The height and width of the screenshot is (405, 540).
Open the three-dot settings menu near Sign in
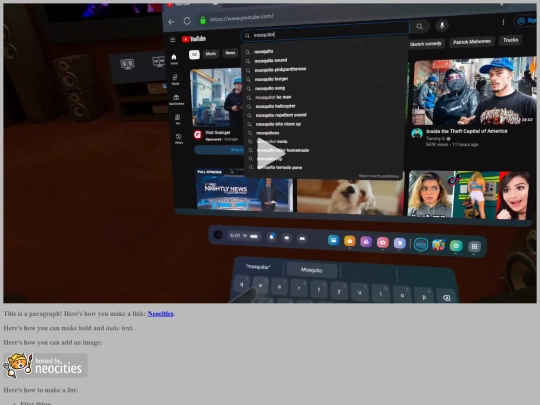(503, 22)
